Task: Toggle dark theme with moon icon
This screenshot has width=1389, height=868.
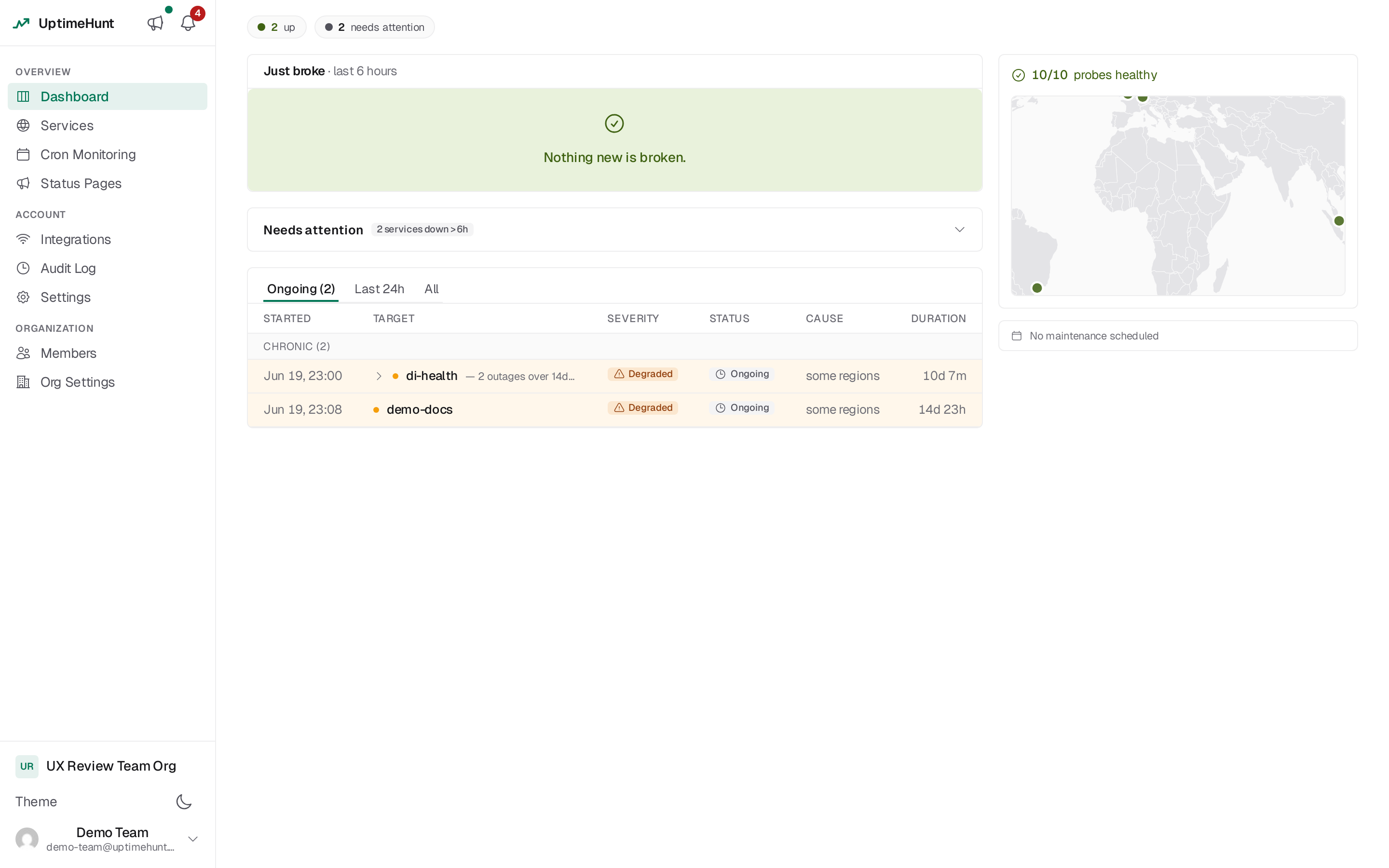Action: (184, 801)
